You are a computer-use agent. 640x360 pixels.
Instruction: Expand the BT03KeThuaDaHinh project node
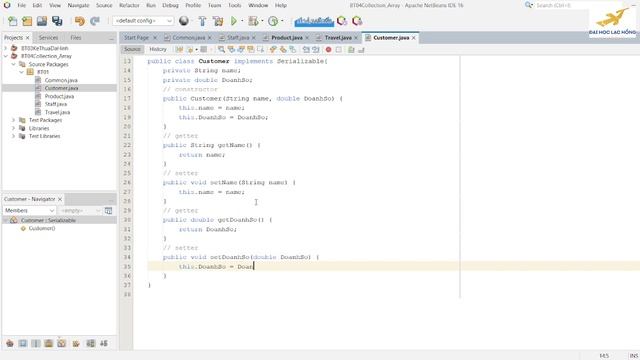(6, 48)
